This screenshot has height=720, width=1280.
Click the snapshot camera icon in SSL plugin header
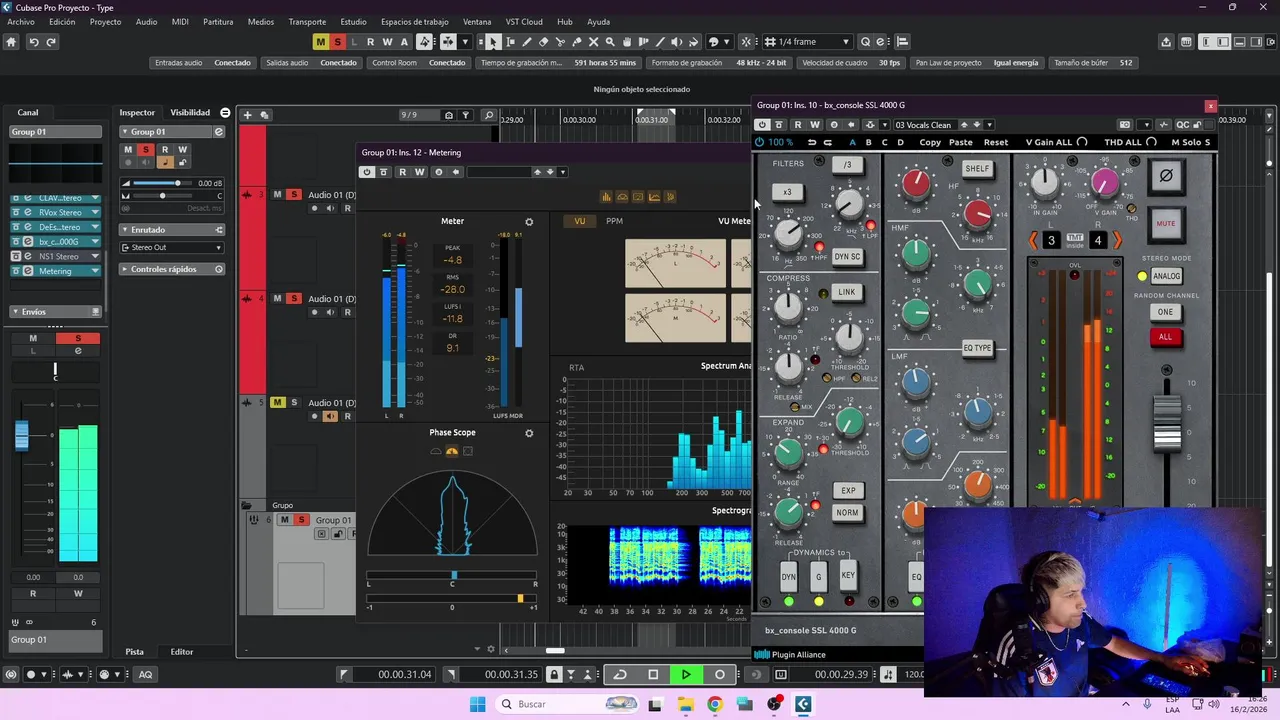[x=1125, y=125]
